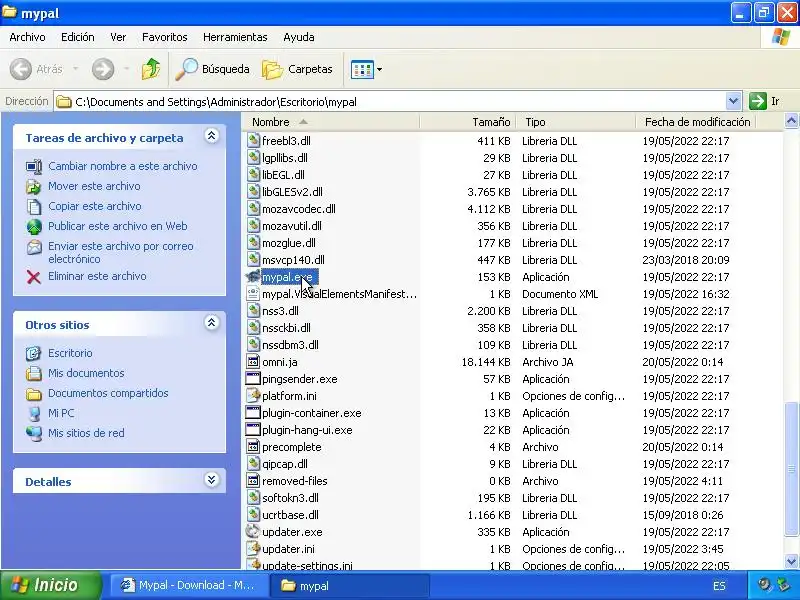800x600 pixels.
Task: Collapse the Otros sitios panel
Action: point(212,322)
